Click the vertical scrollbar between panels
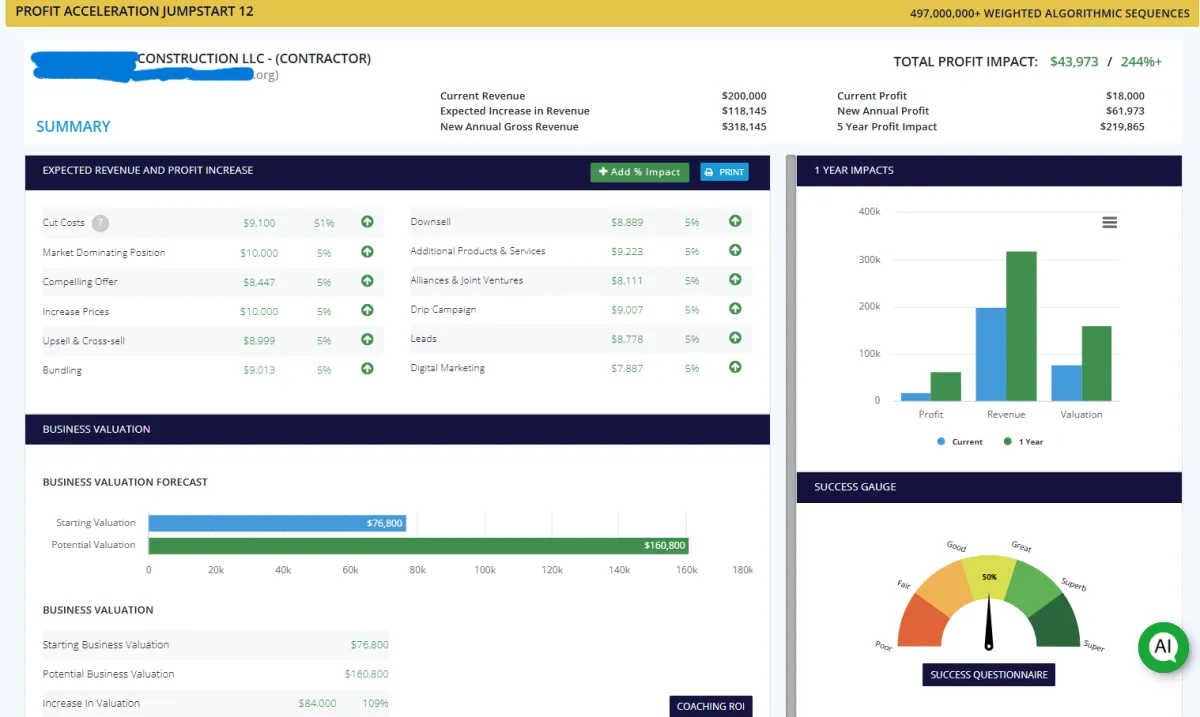Viewport: 1200px width, 717px height. point(791,436)
